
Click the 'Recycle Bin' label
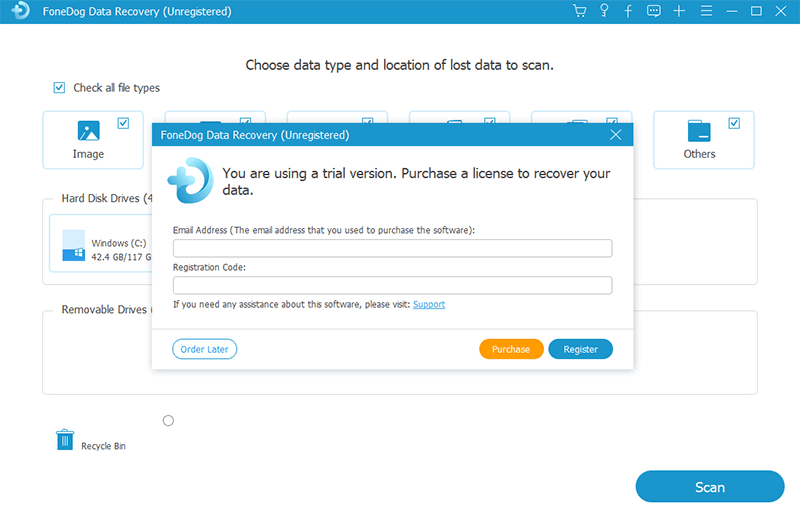coord(103,446)
